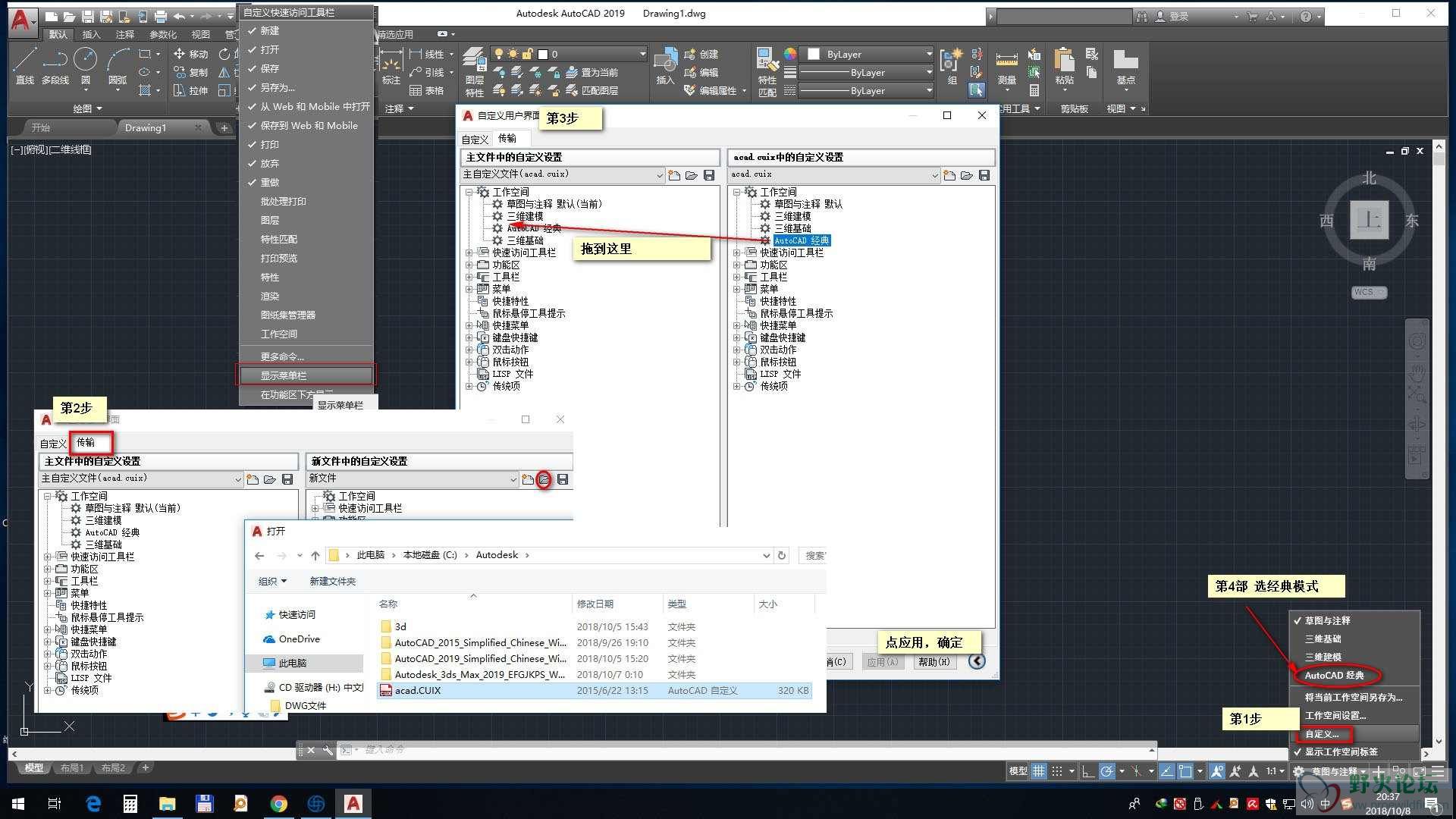Screen dimensions: 1456x819
Task: Uncheck 打印 in the Quick Access customize menu
Action: click(x=306, y=144)
